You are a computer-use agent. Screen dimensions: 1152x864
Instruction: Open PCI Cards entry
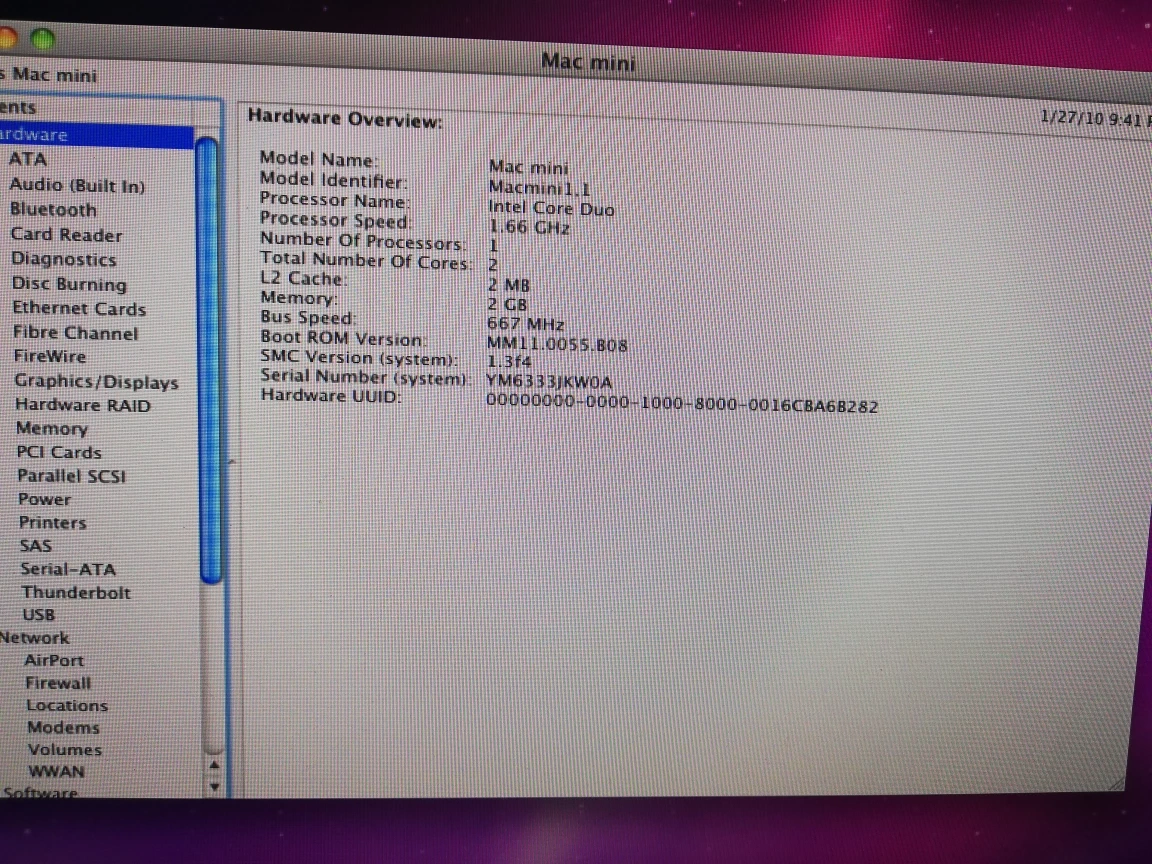(x=59, y=453)
